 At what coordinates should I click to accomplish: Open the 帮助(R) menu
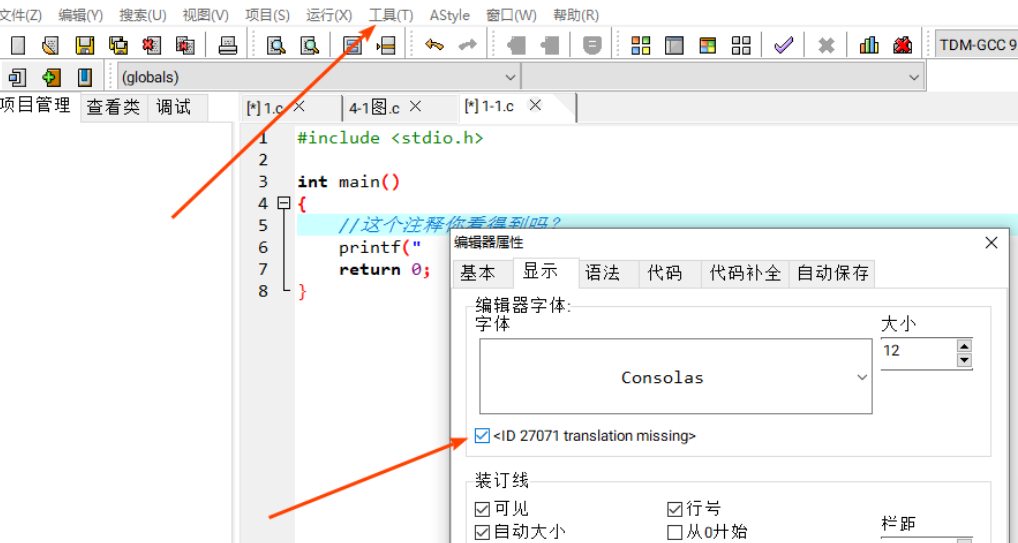[x=576, y=15]
